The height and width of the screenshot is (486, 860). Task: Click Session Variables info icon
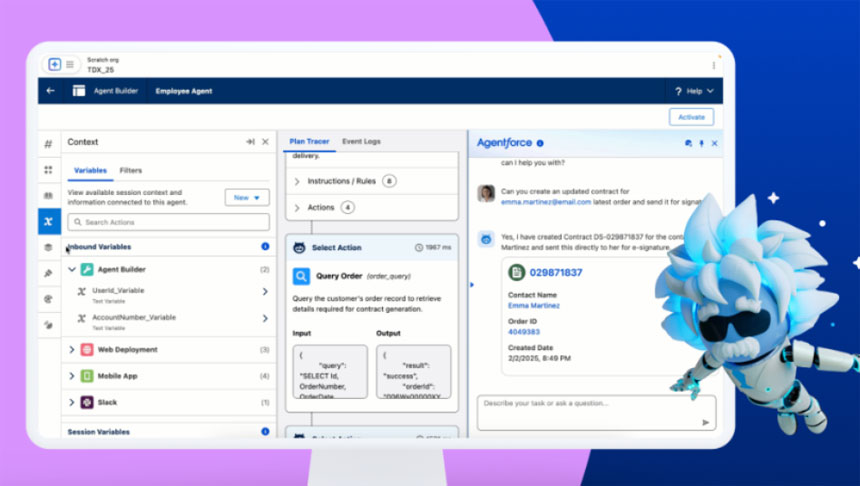pyautogui.click(x=265, y=431)
